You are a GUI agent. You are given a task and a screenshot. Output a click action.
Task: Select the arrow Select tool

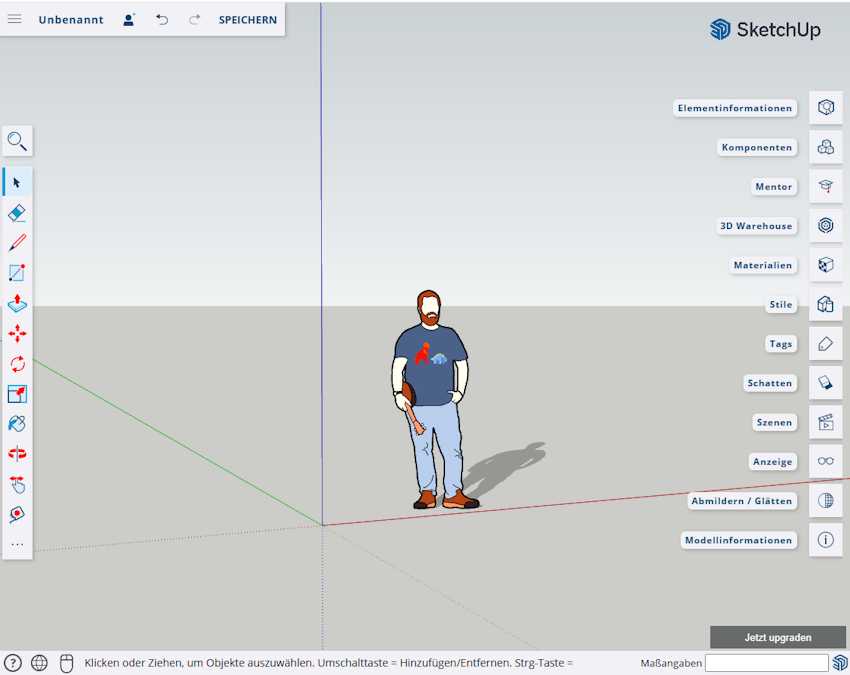[16, 182]
